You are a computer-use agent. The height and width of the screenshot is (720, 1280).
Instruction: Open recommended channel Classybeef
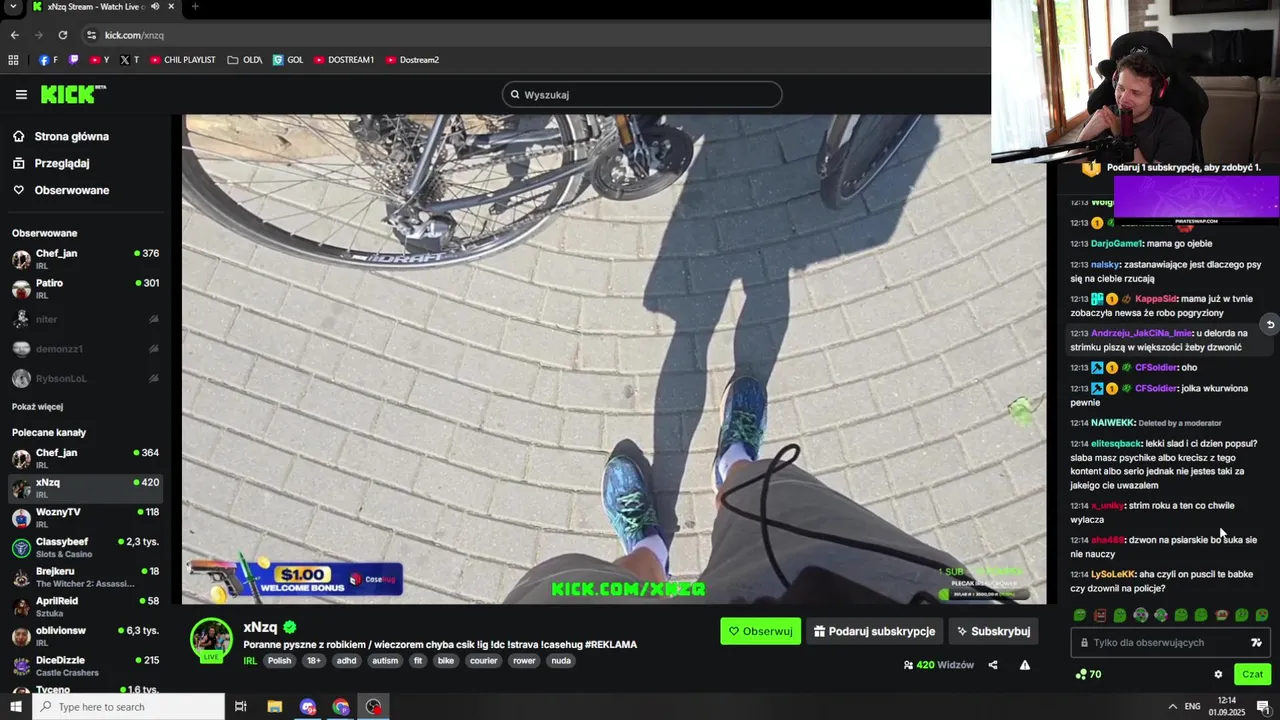86,547
